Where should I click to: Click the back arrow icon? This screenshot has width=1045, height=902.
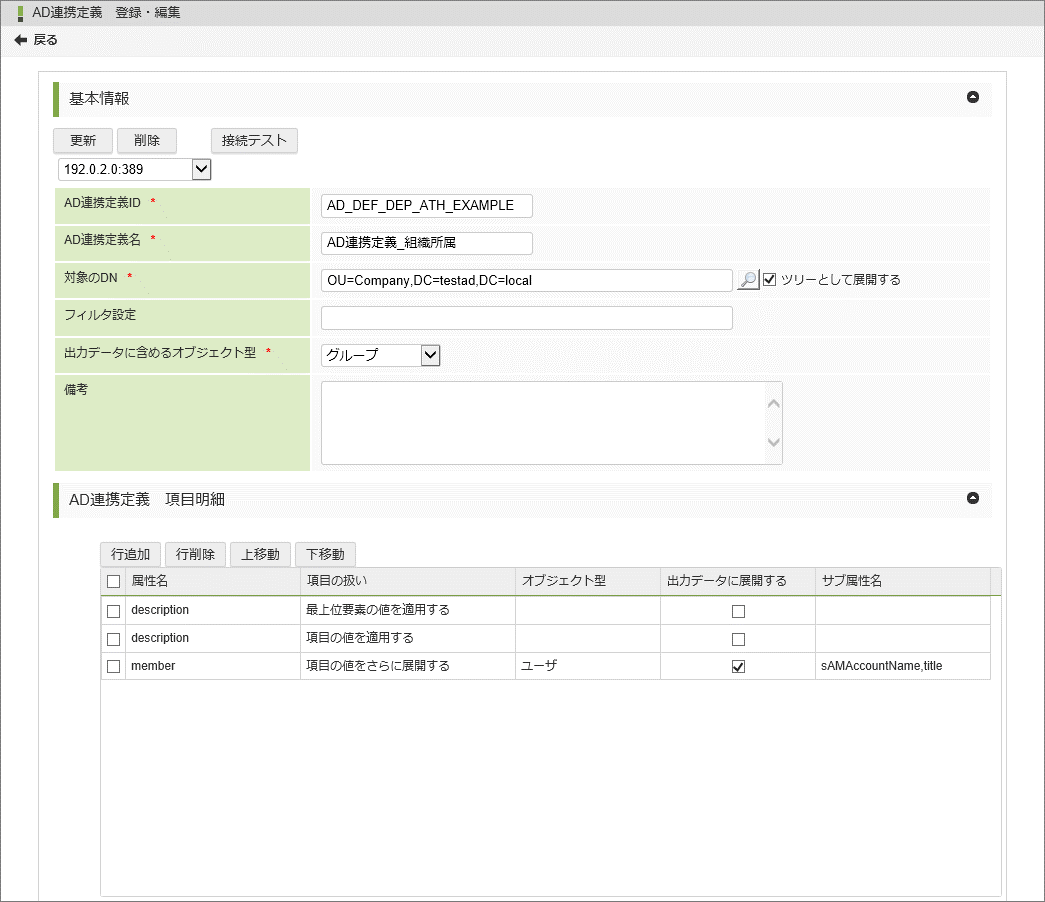tap(20, 40)
